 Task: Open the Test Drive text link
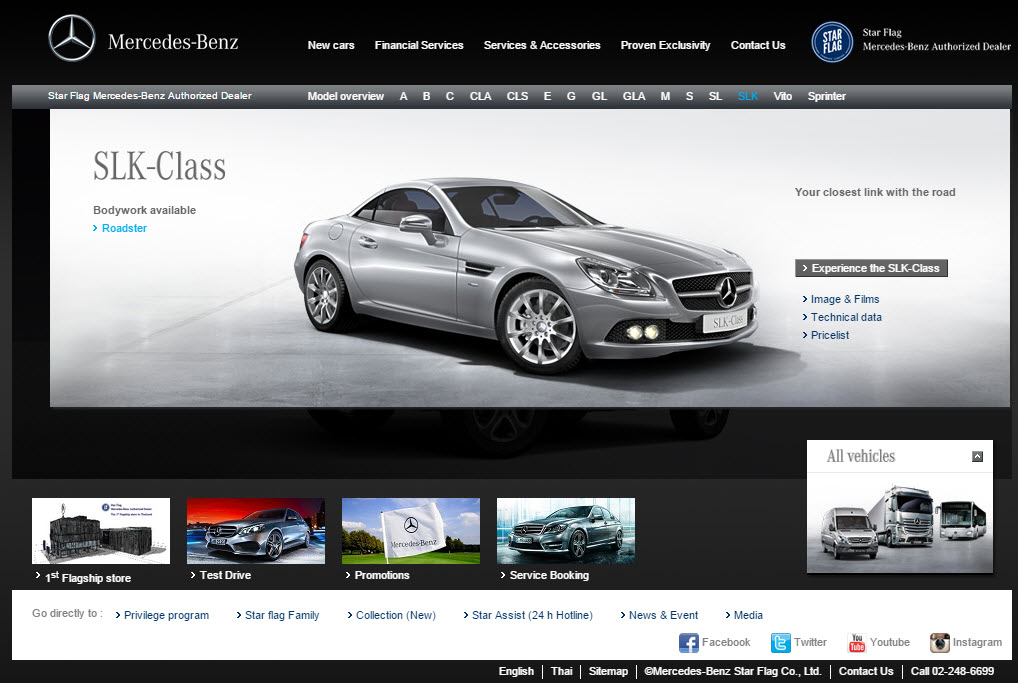pos(225,575)
